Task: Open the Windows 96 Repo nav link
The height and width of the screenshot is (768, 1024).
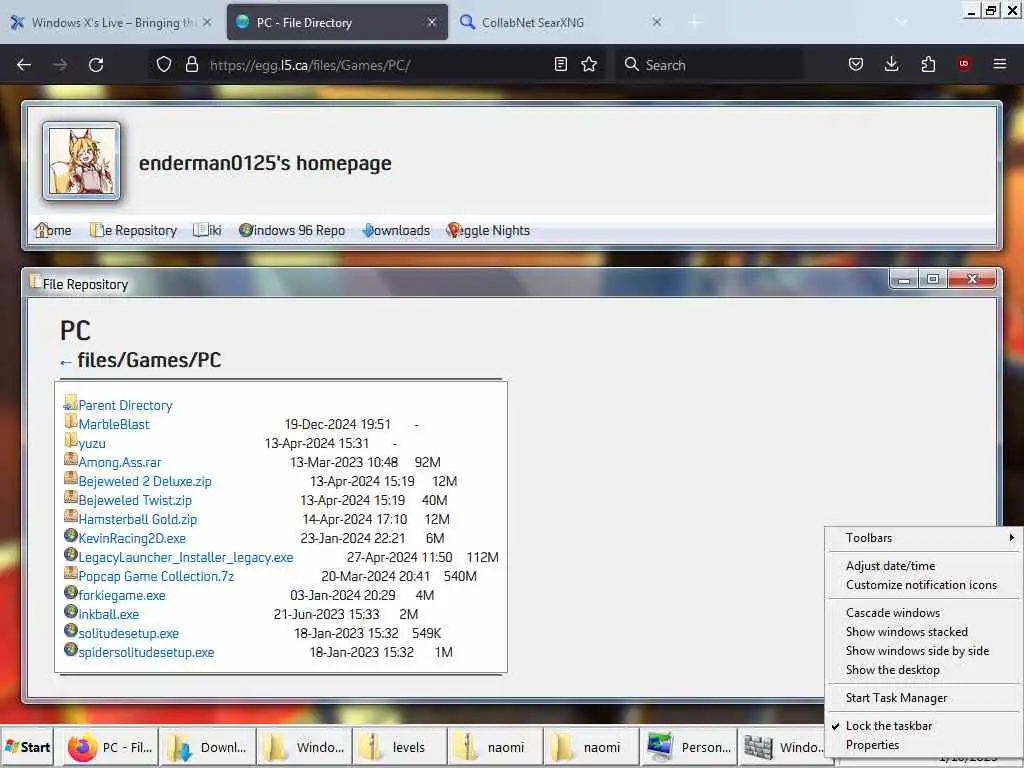Action: (292, 230)
